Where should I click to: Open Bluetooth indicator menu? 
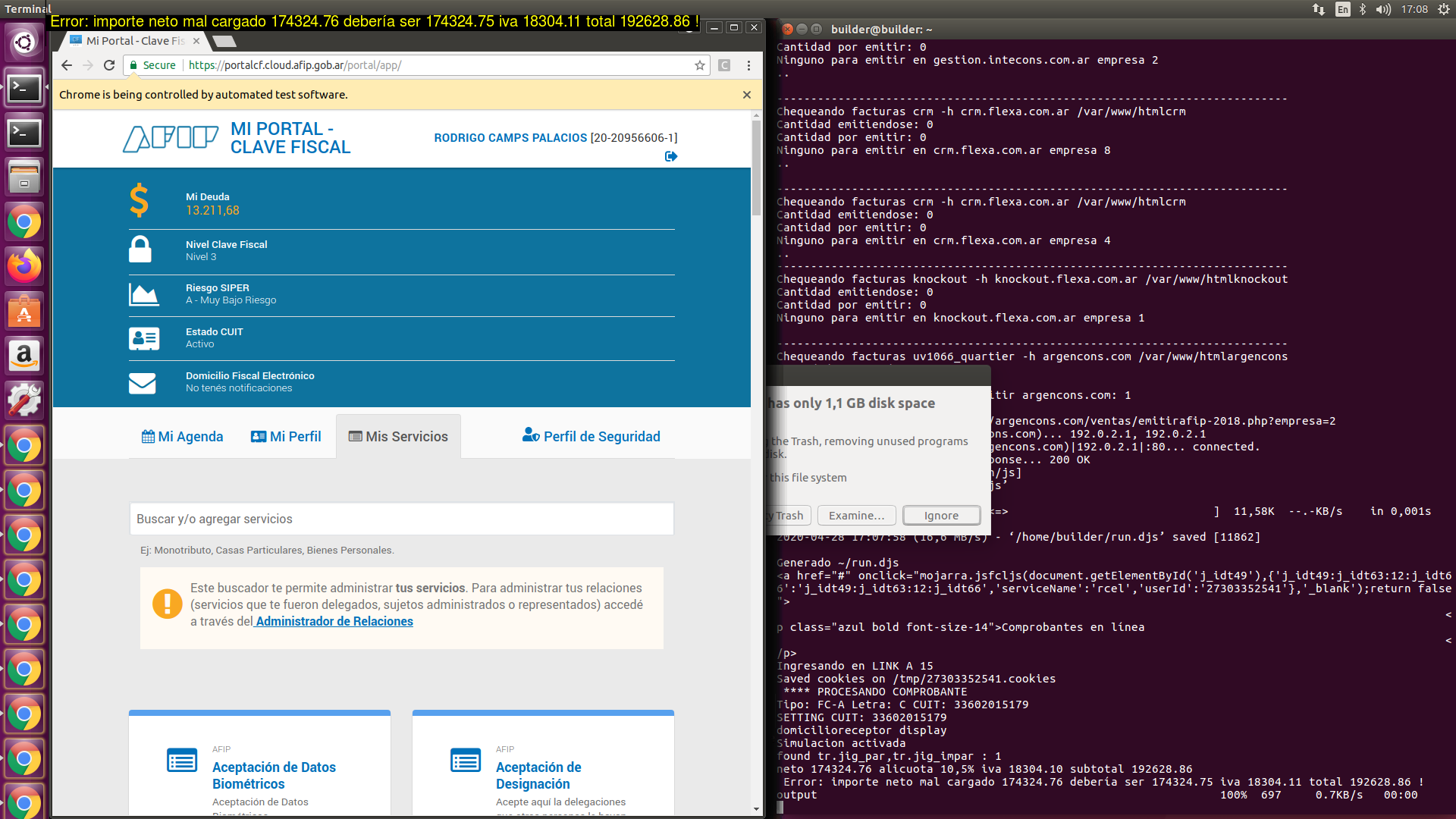click(1363, 9)
